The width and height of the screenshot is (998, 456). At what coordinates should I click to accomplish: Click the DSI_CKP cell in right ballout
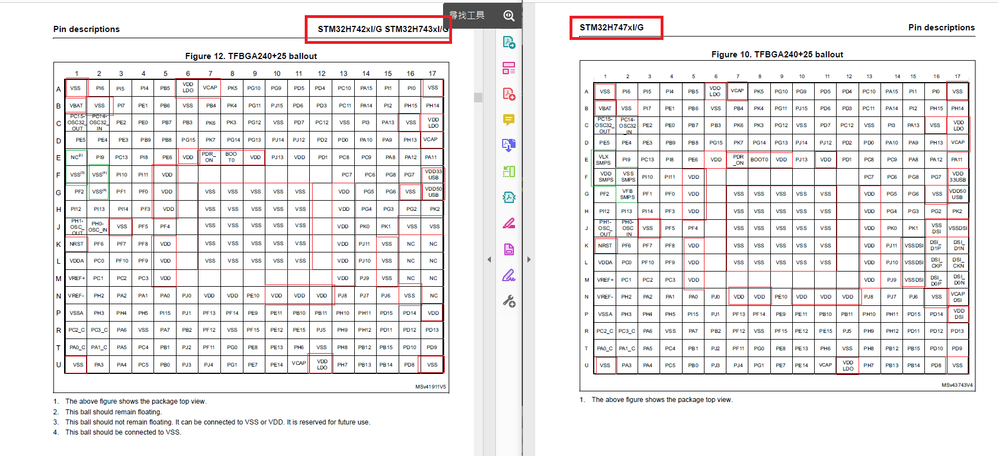(936, 262)
